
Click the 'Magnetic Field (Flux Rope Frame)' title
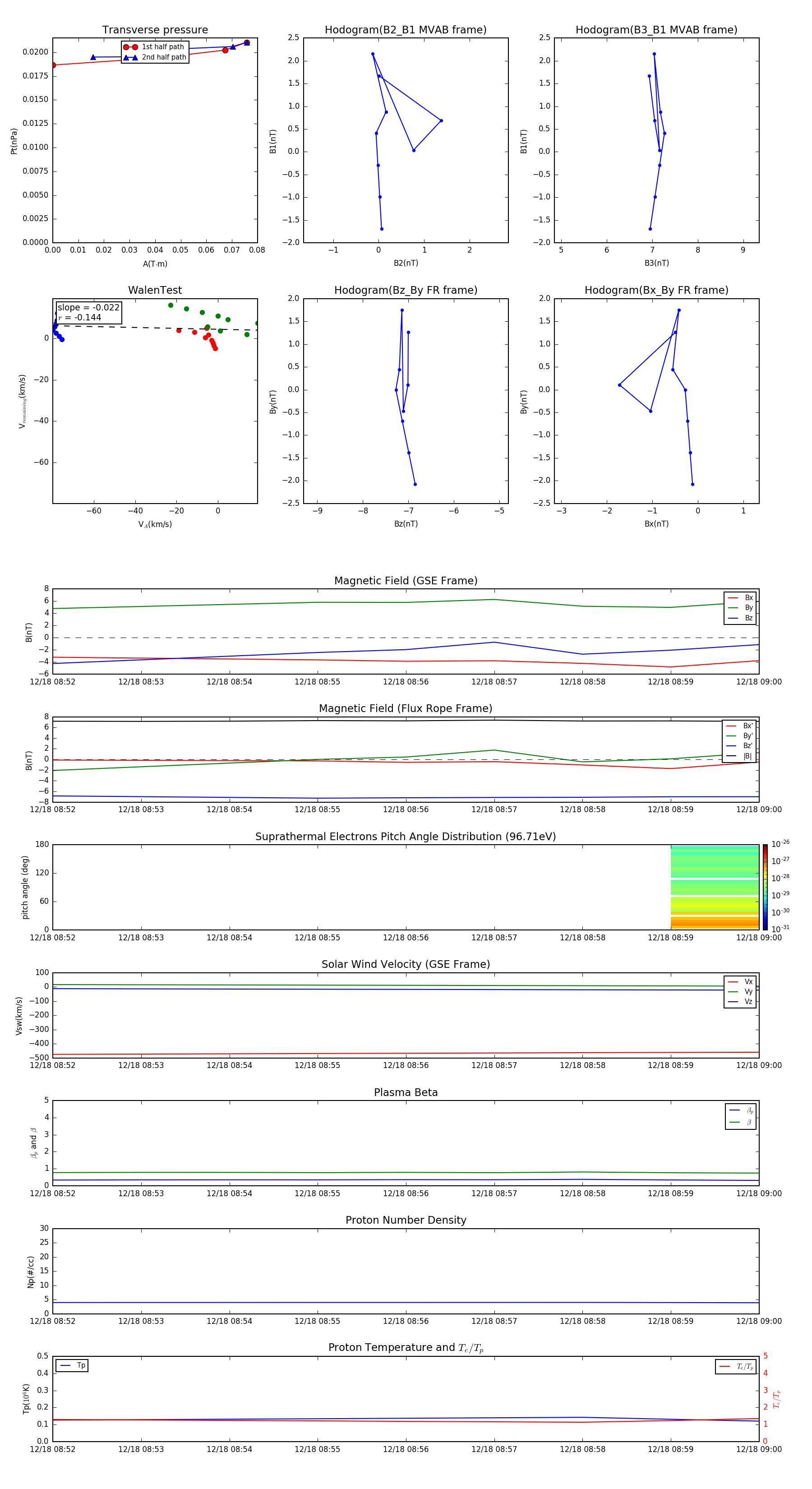[406, 709]
